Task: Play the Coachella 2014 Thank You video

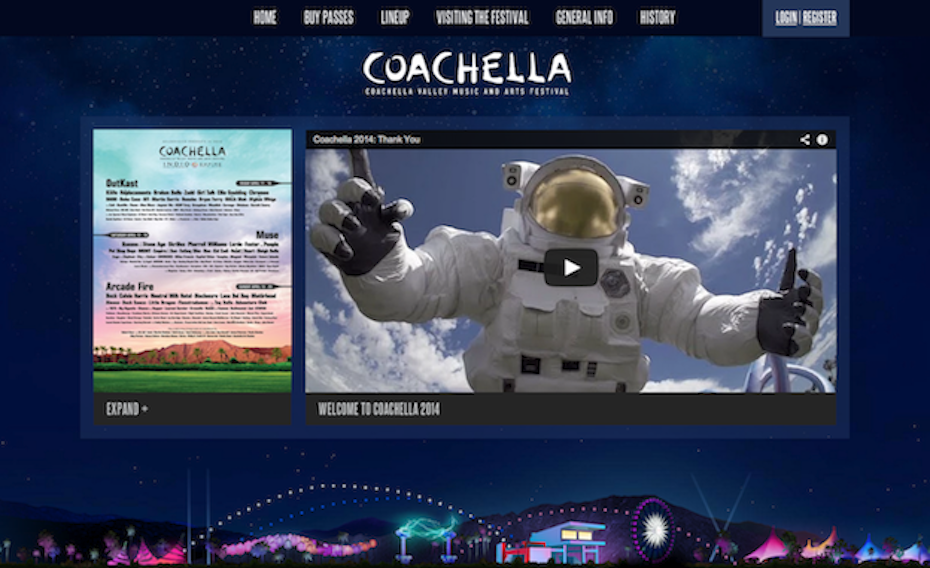Action: click(571, 267)
